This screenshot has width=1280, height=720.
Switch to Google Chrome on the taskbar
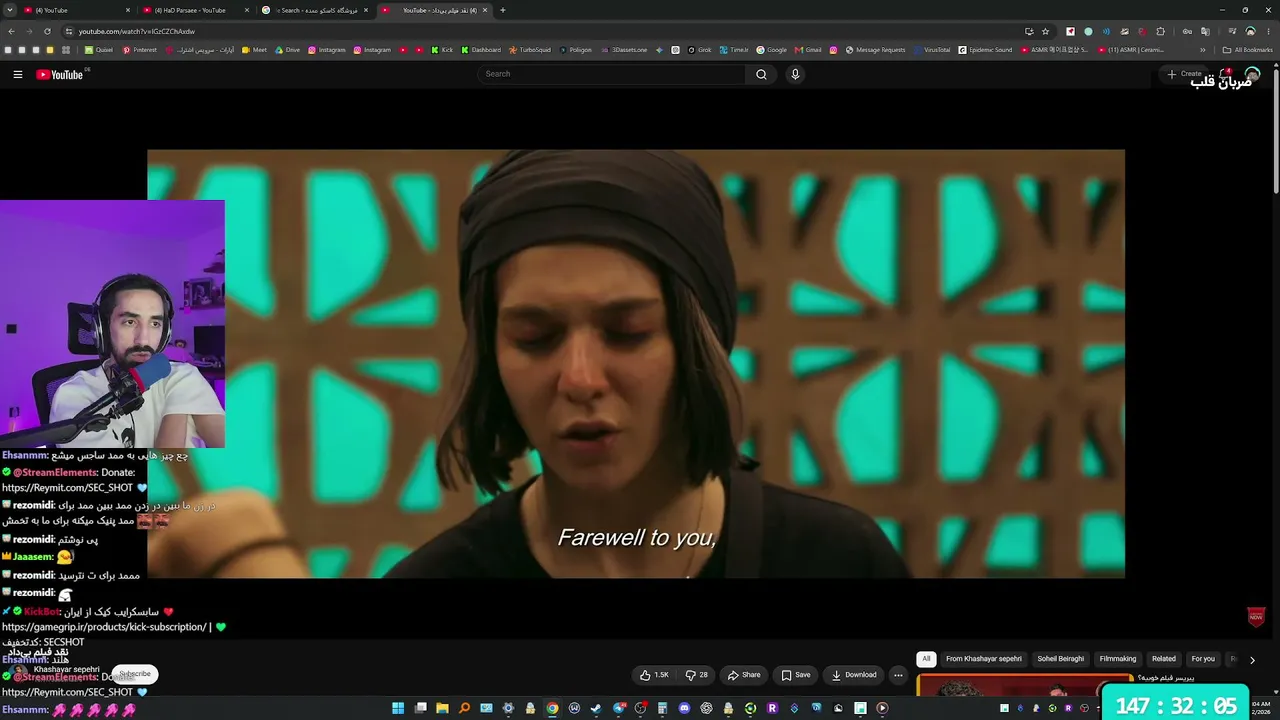tap(552, 708)
